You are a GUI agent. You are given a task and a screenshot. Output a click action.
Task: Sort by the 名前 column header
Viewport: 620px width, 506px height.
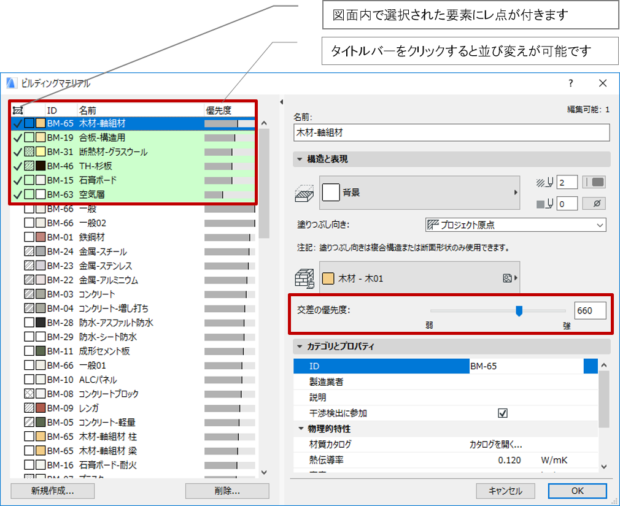point(140,110)
